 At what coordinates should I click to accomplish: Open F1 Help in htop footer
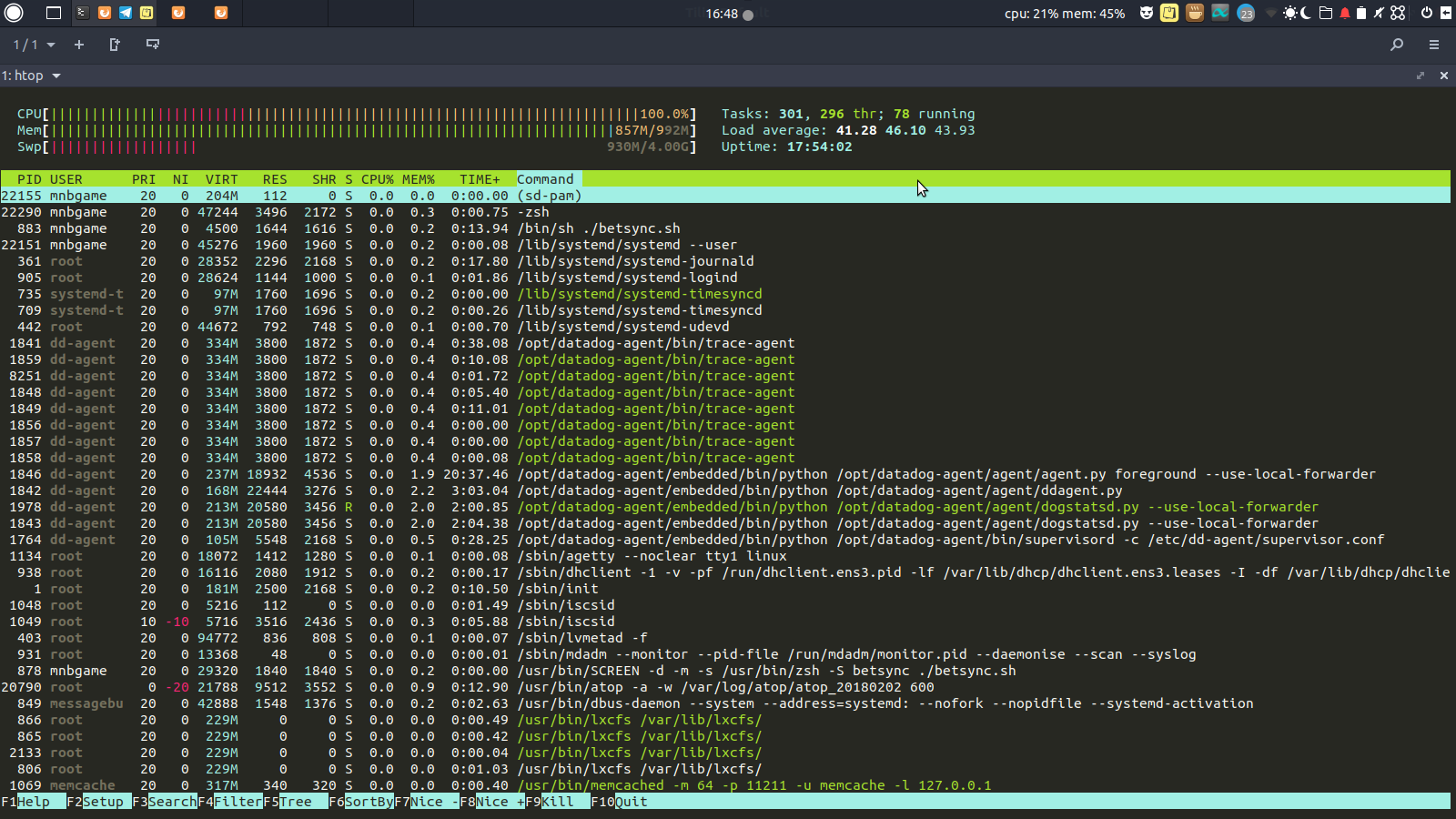click(34, 802)
